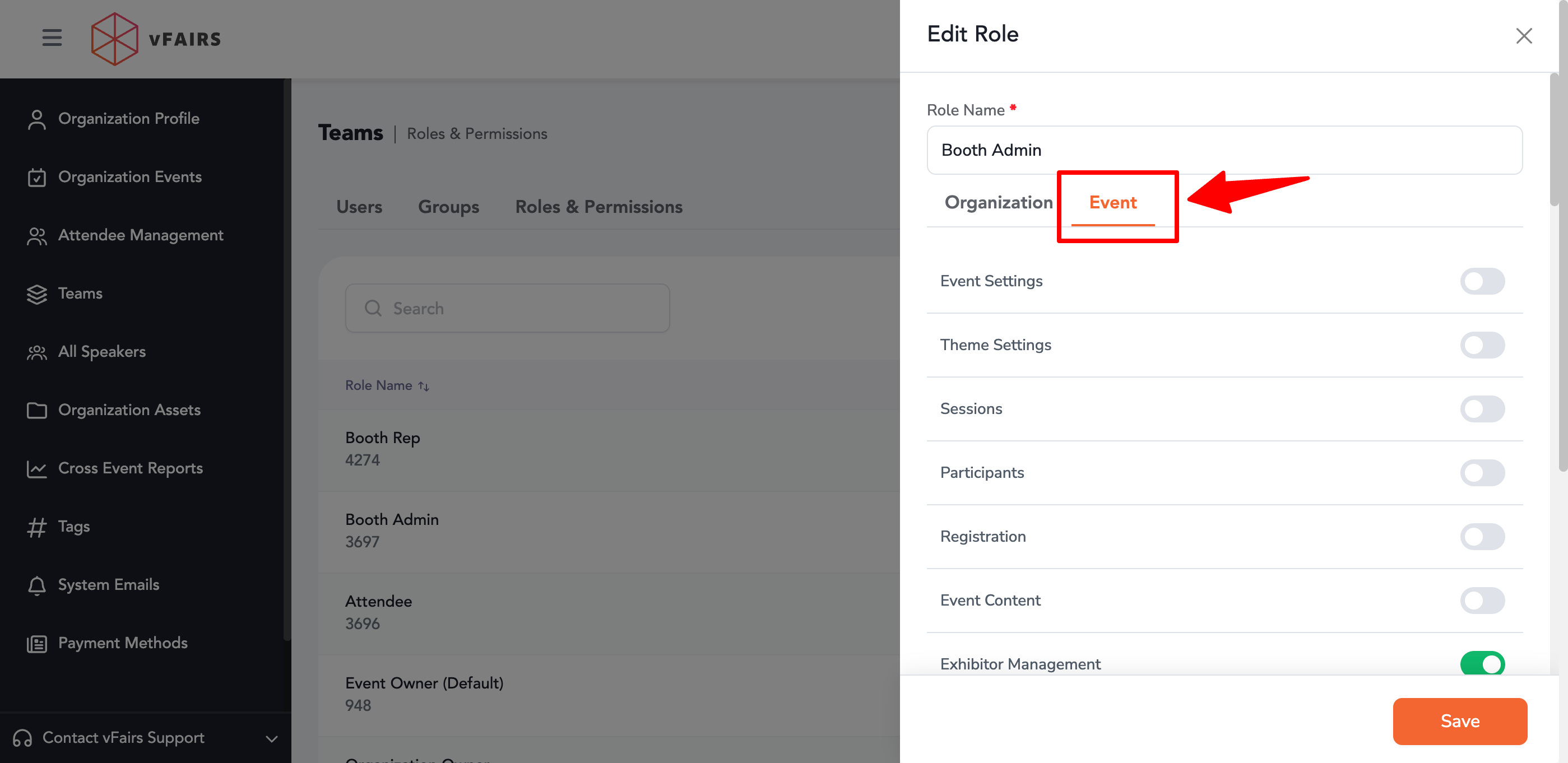The width and height of the screenshot is (1568, 763).
Task: Click the Save button
Action: click(x=1459, y=721)
